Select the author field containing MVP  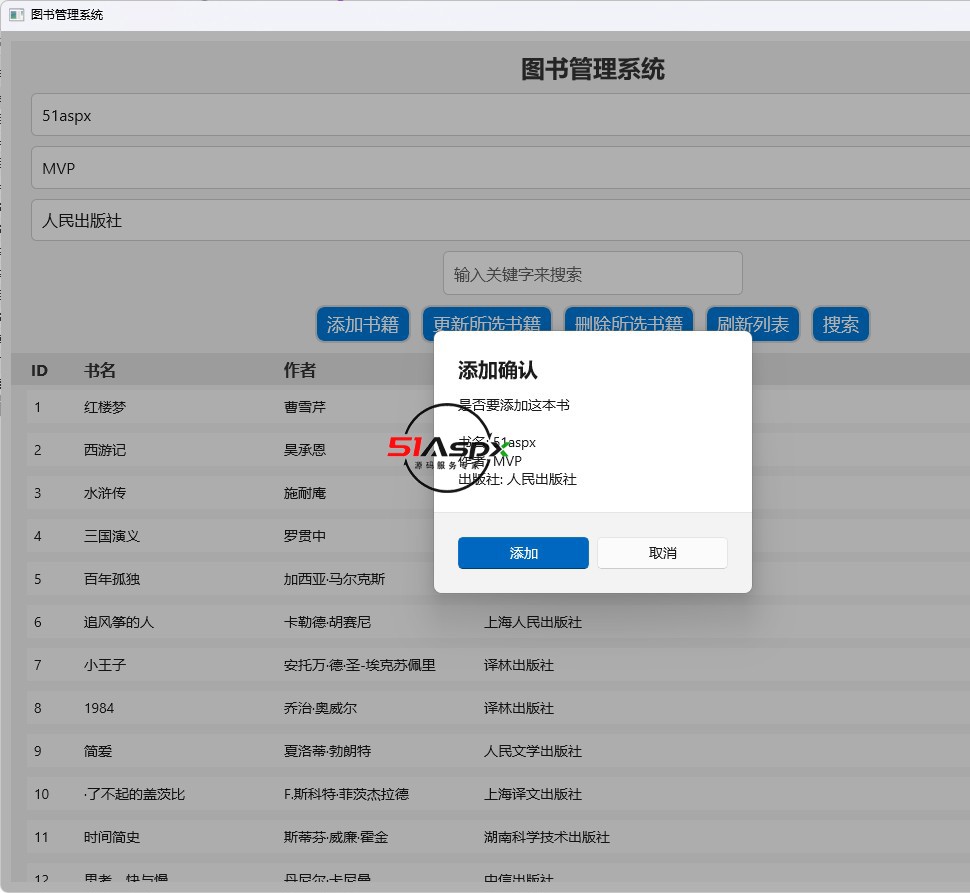click(x=500, y=168)
